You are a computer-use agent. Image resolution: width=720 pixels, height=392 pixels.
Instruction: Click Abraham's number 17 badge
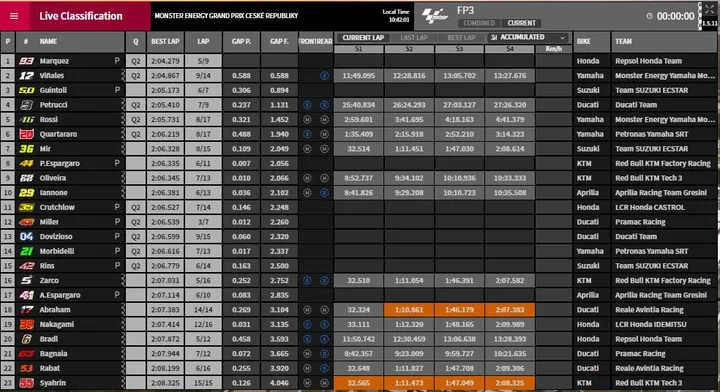point(26,310)
